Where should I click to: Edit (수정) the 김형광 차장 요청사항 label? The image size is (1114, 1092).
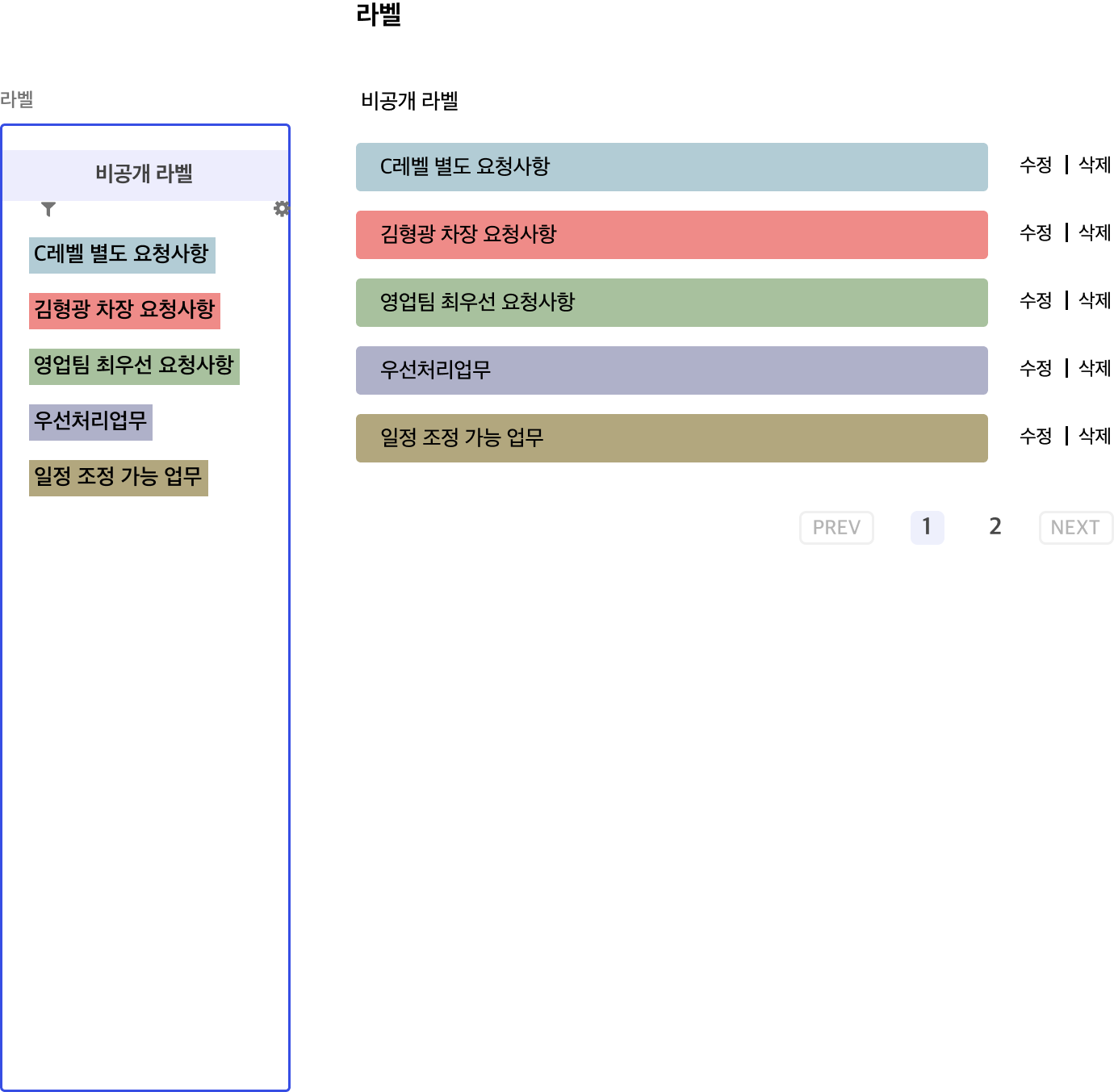(x=1036, y=233)
